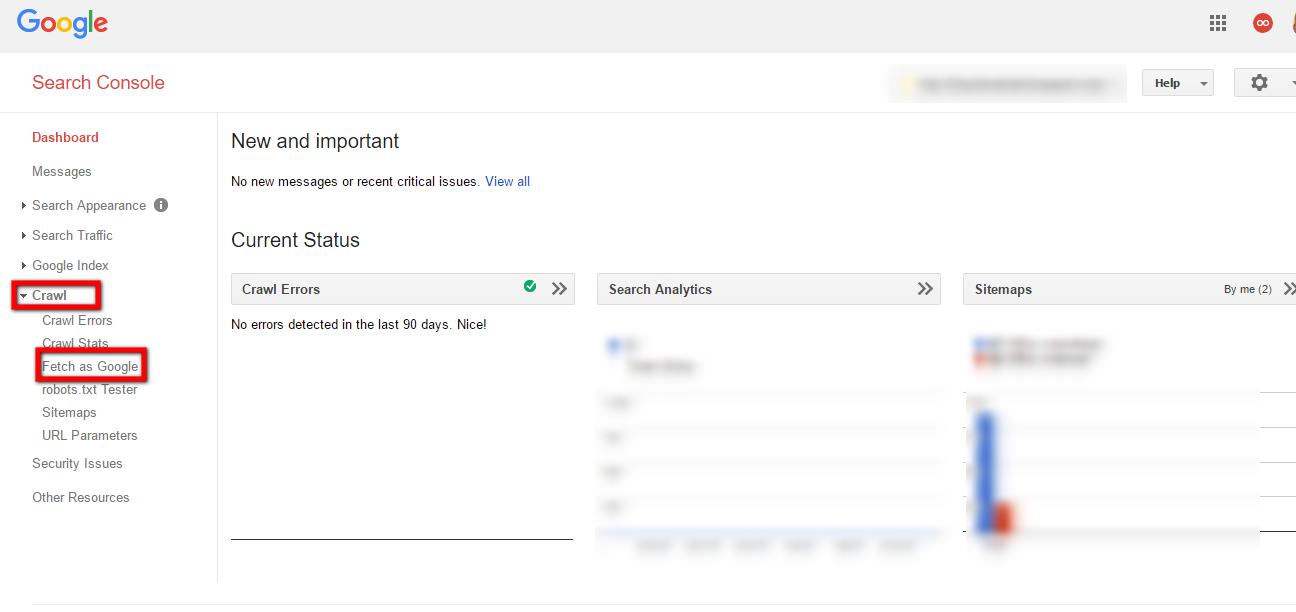Click the Sitemaps card header
The image size is (1296, 612).
pos(1129,289)
